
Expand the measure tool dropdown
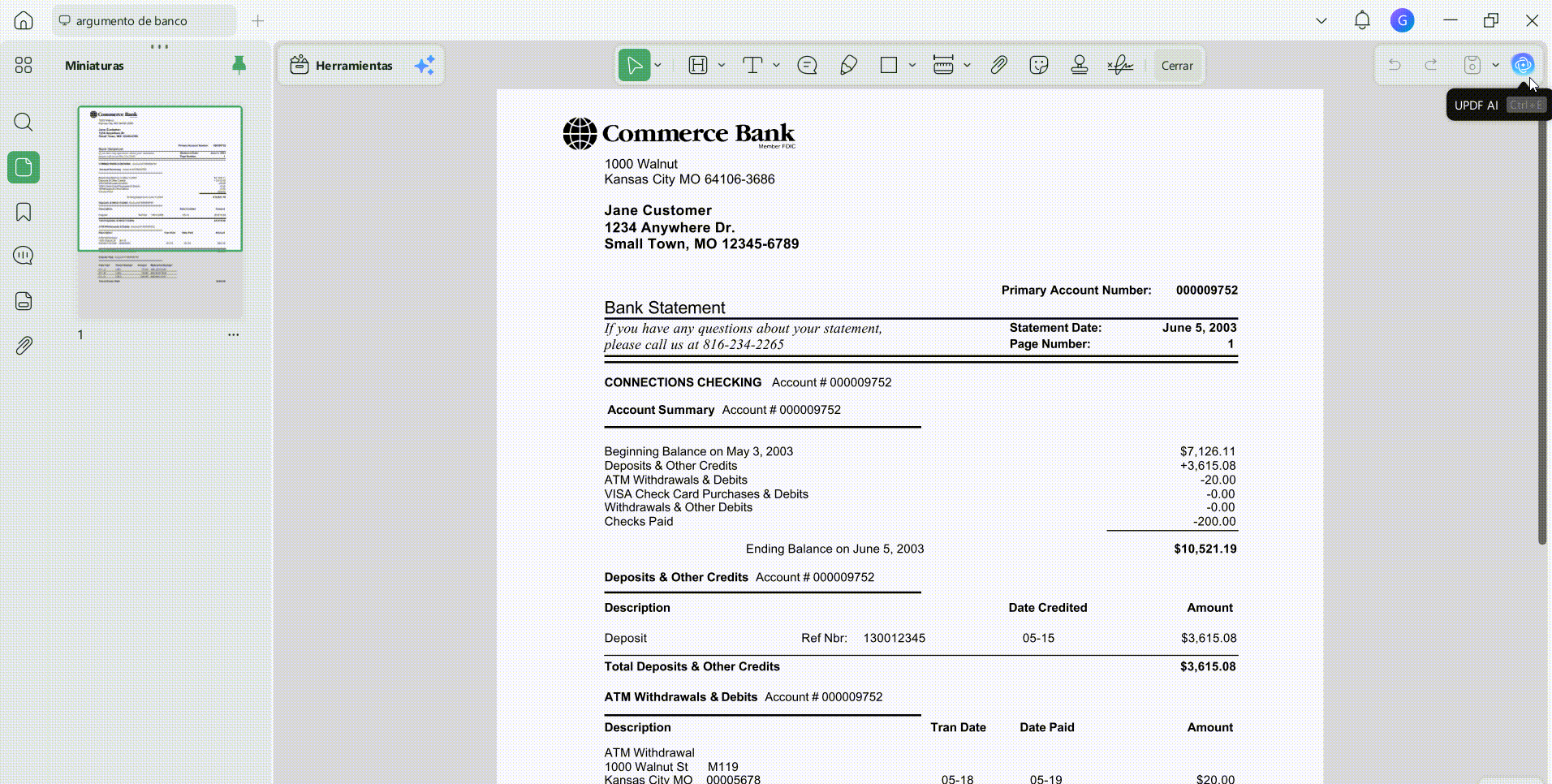pos(967,65)
